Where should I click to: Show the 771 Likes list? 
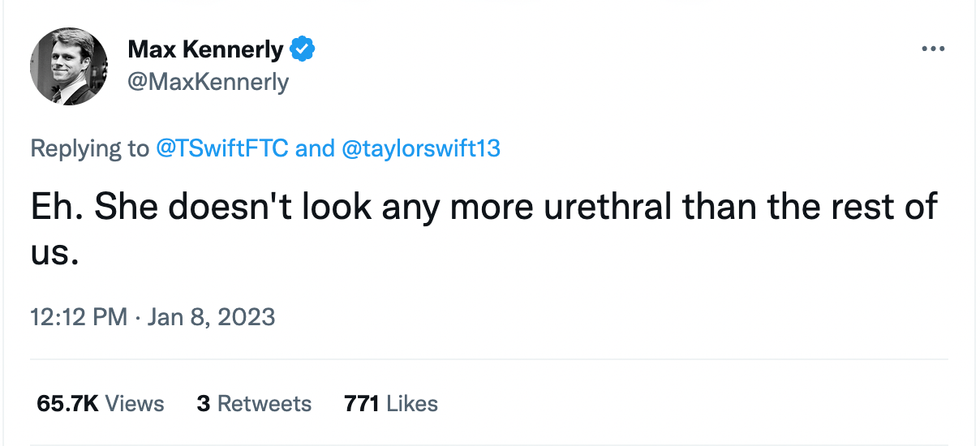[390, 403]
